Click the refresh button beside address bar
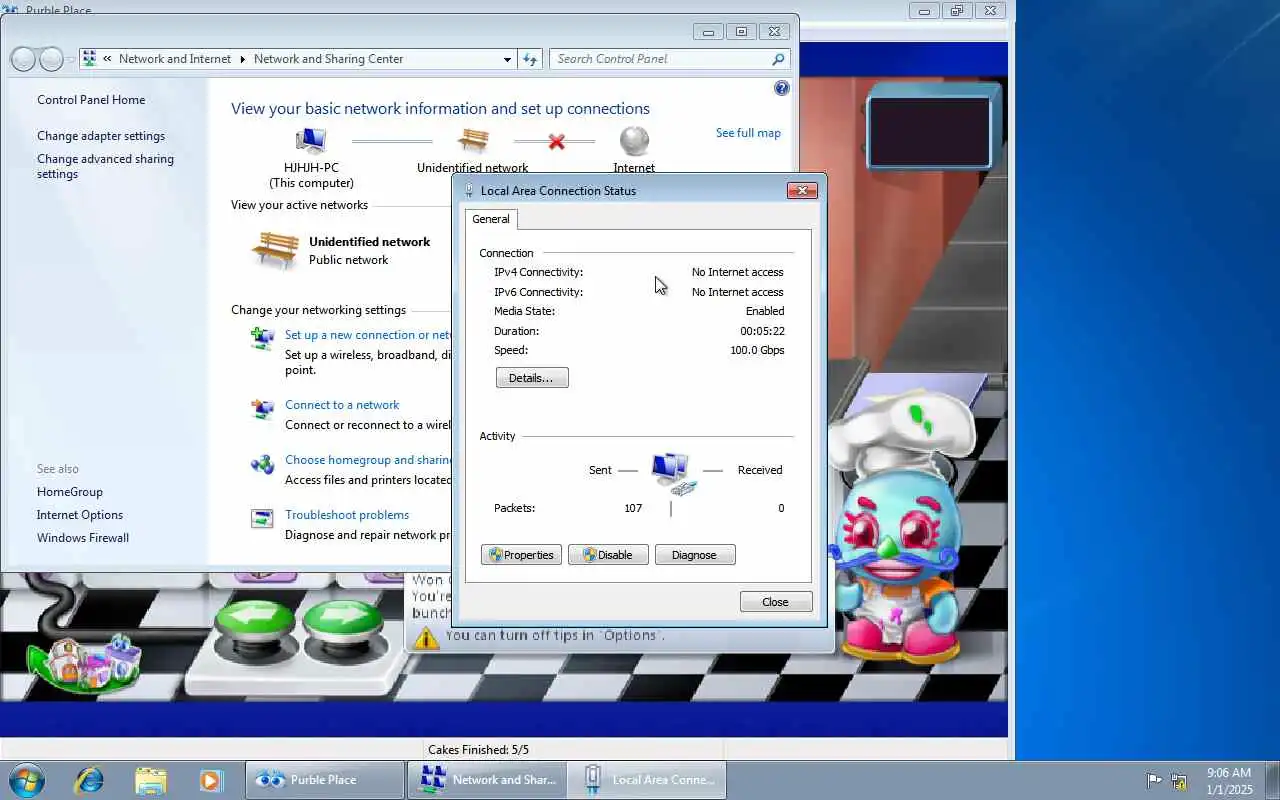The image size is (1280, 800). (x=531, y=59)
